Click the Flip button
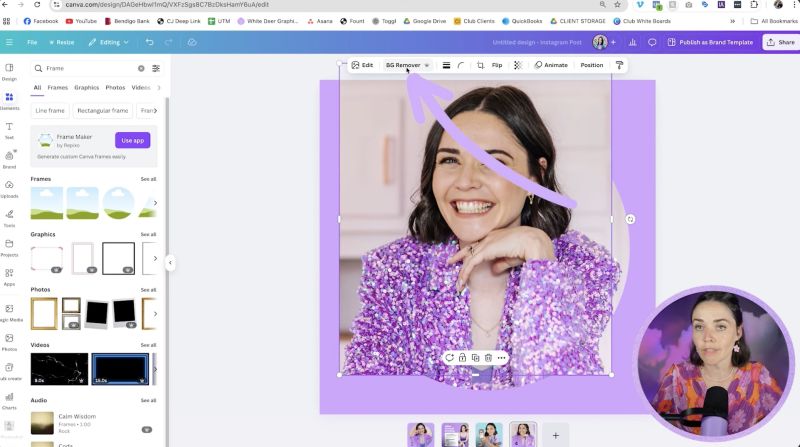800x447 pixels. pyautogui.click(x=497, y=65)
